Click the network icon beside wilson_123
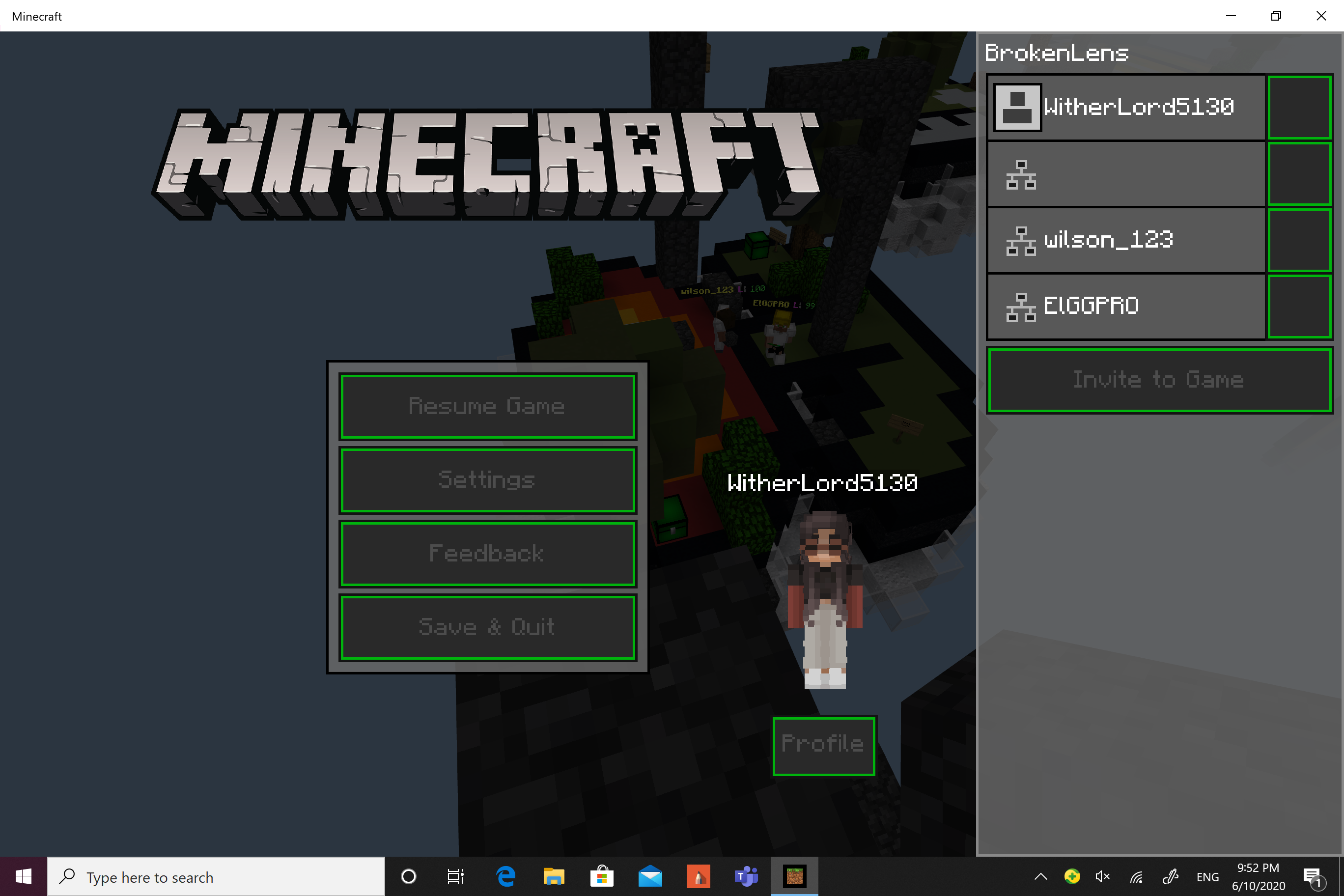 1021,241
